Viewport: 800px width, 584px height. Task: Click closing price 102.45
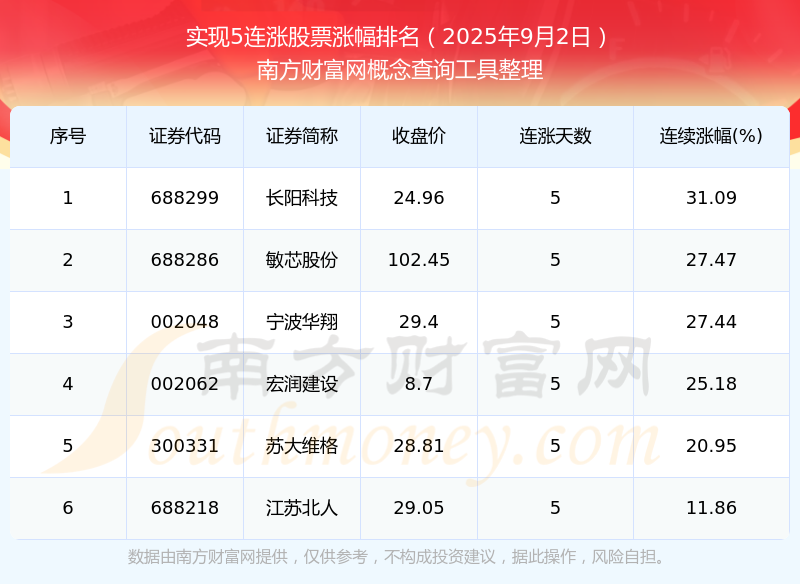pyautogui.click(x=419, y=260)
